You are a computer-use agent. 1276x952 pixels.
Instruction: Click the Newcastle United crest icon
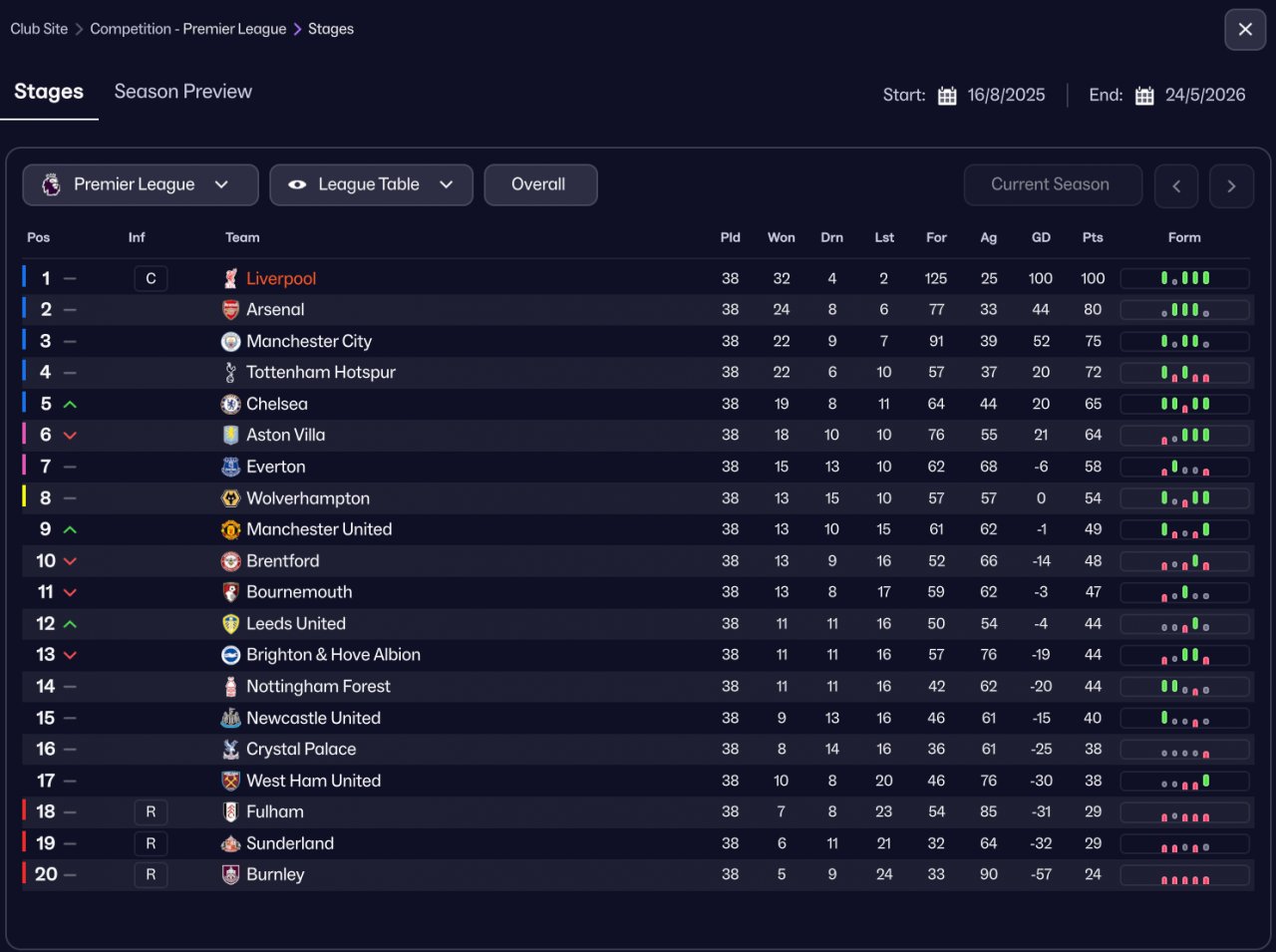[230, 719]
